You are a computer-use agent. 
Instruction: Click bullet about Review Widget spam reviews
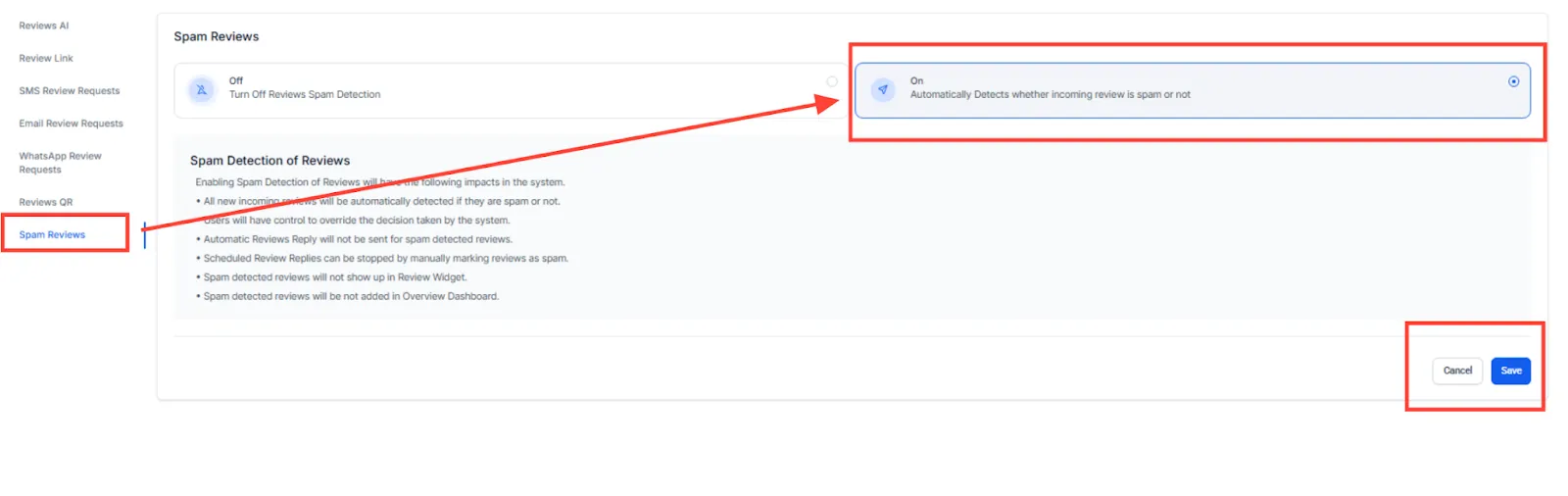(331, 277)
